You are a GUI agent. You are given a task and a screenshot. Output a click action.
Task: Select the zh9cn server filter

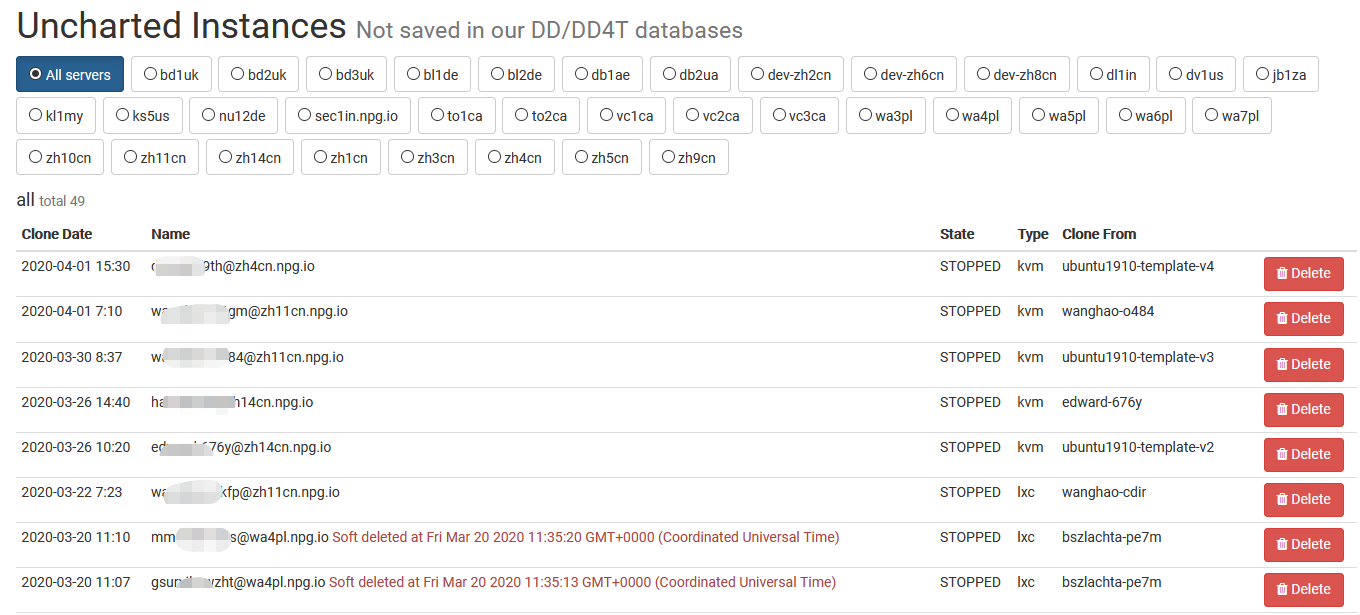point(689,158)
